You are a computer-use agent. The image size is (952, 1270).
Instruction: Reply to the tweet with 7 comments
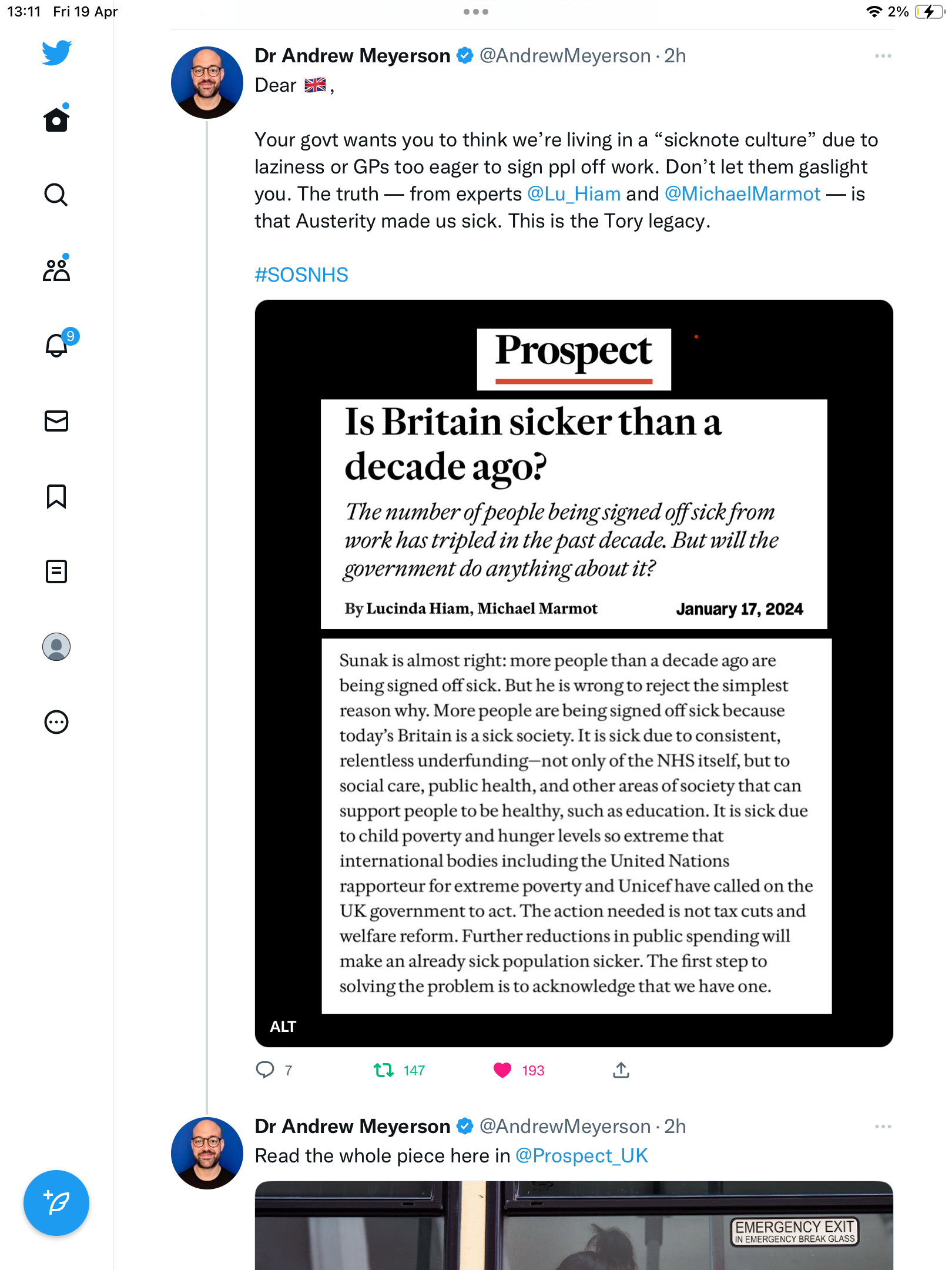265,1070
